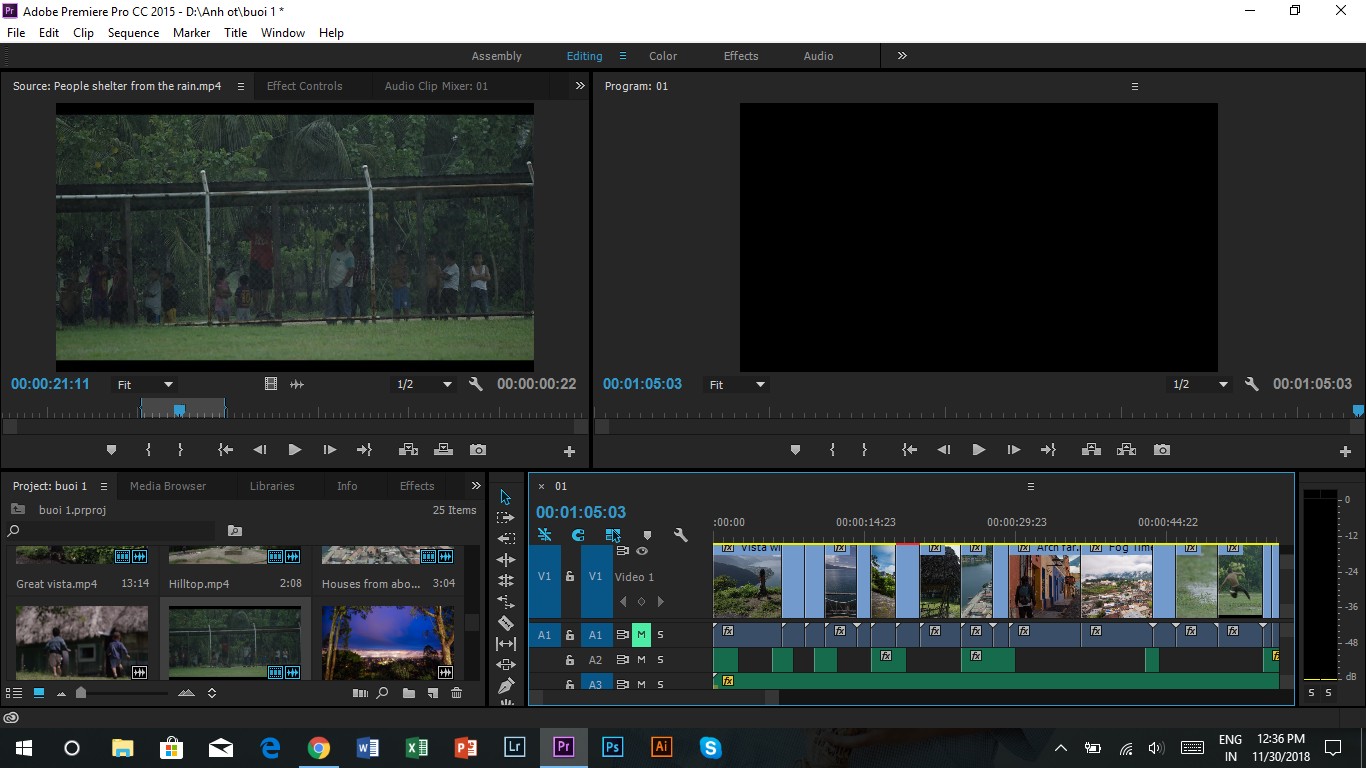The image size is (1366, 768).
Task: Export frame from Program monitor
Action: tap(1161, 450)
